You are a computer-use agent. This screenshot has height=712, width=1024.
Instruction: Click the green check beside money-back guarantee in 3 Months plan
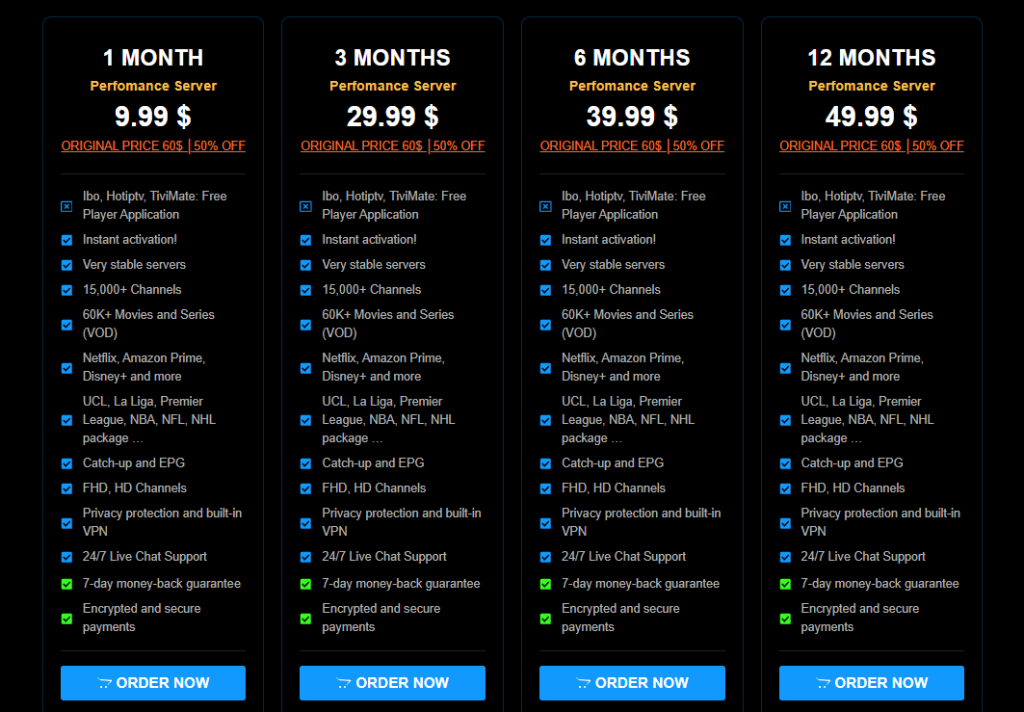[x=306, y=584]
